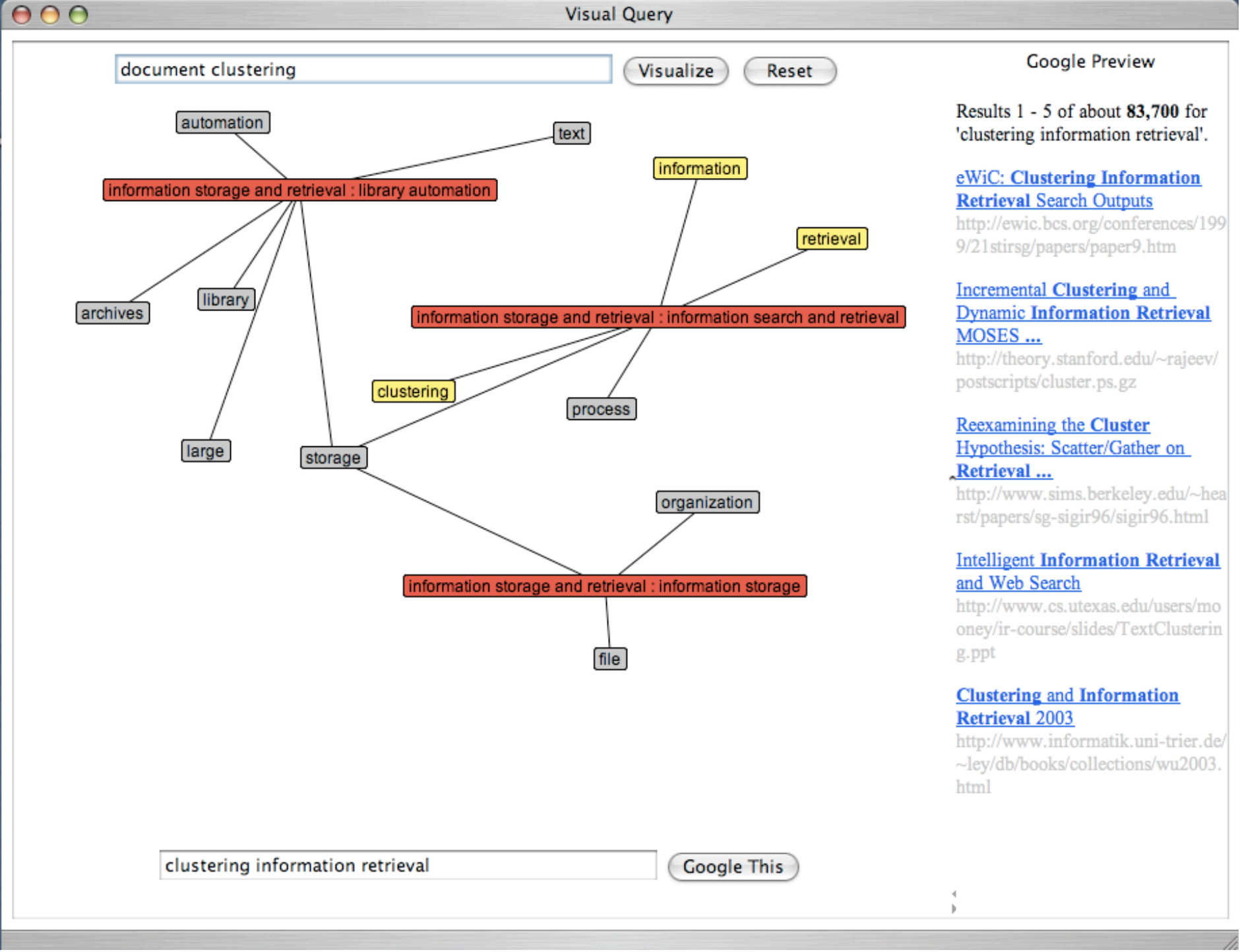Select the archives node

click(112, 312)
